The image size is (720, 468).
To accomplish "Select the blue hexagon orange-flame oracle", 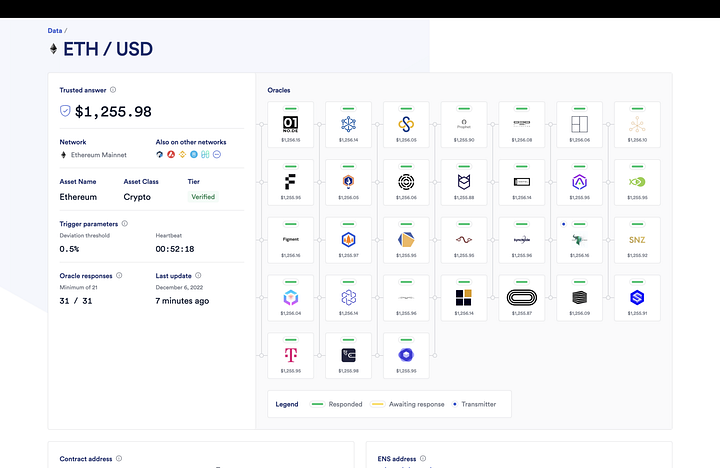I will pyautogui.click(x=349, y=240).
